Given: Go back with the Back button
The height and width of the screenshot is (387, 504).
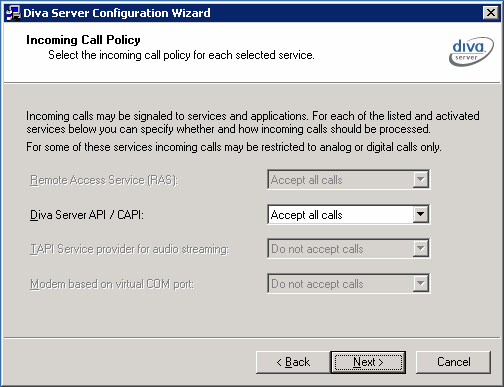Looking at the screenshot, I should point(293,362).
